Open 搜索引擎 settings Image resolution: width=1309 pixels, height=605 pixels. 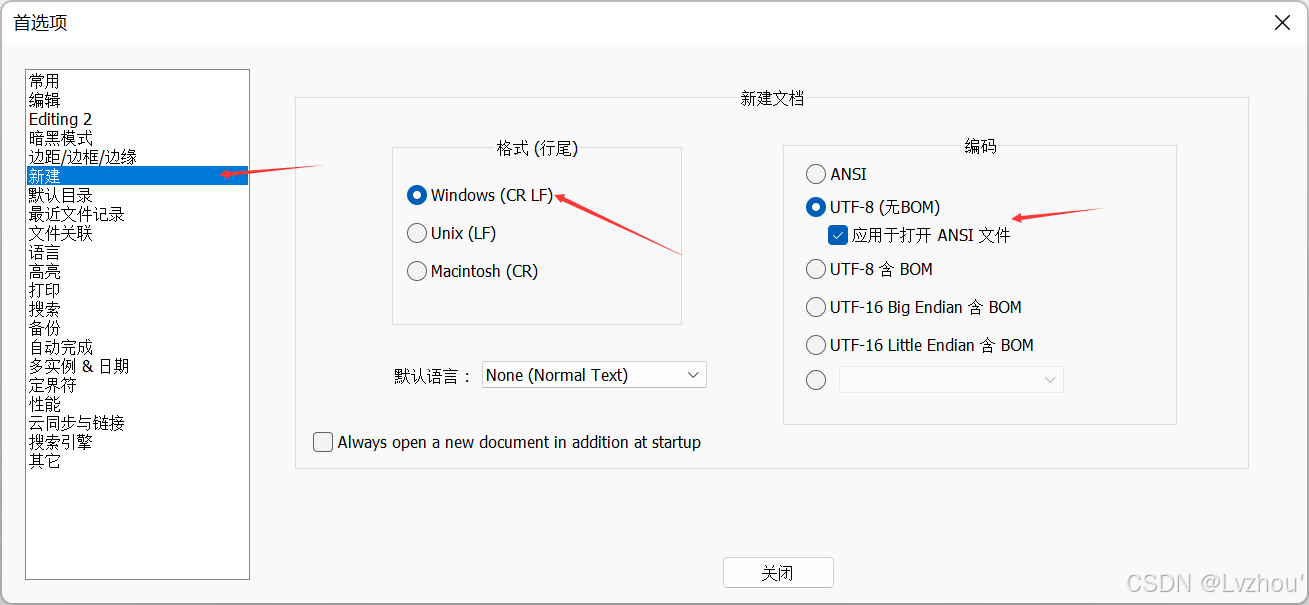(137, 442)
